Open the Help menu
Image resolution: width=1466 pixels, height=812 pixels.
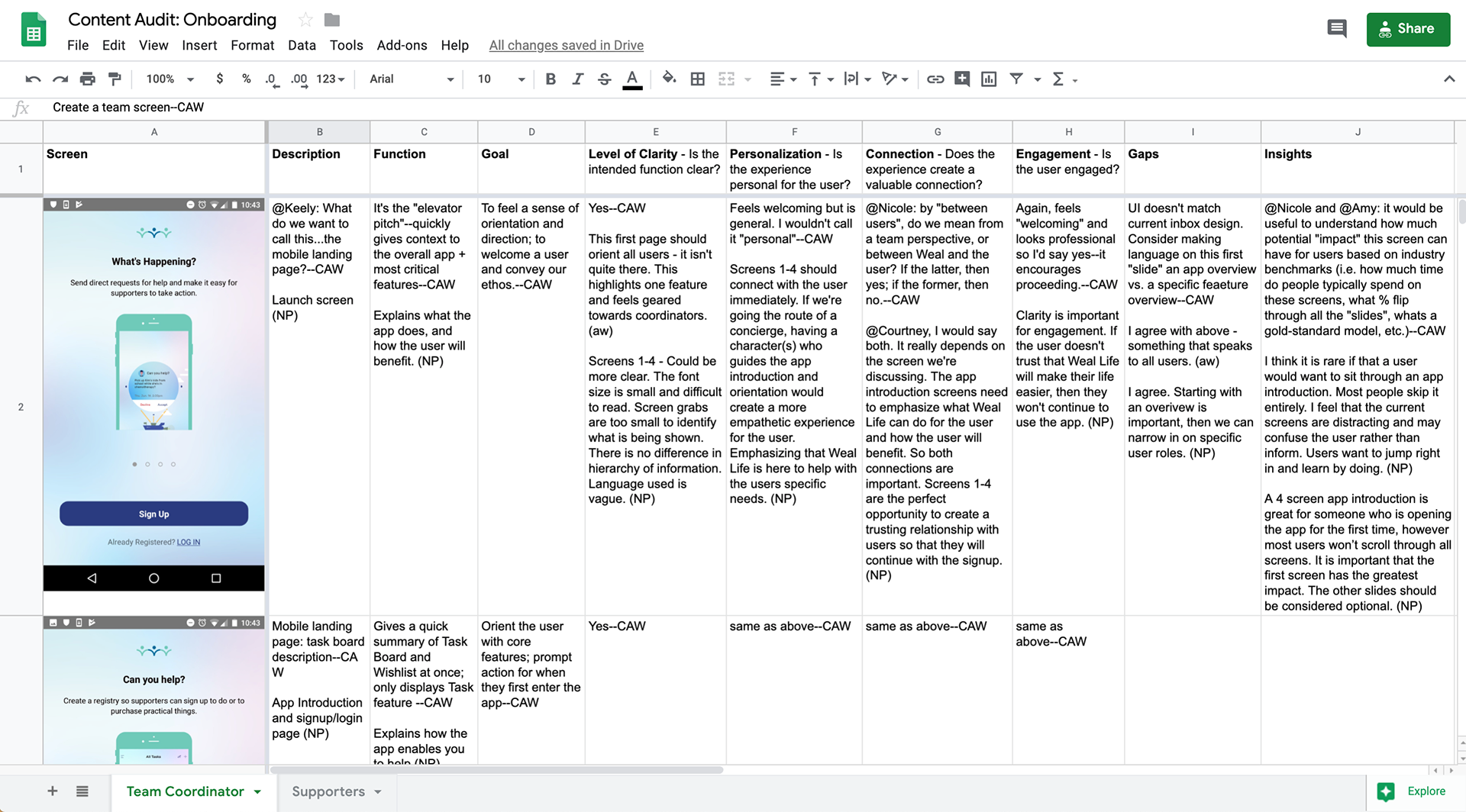coord(455,45)
